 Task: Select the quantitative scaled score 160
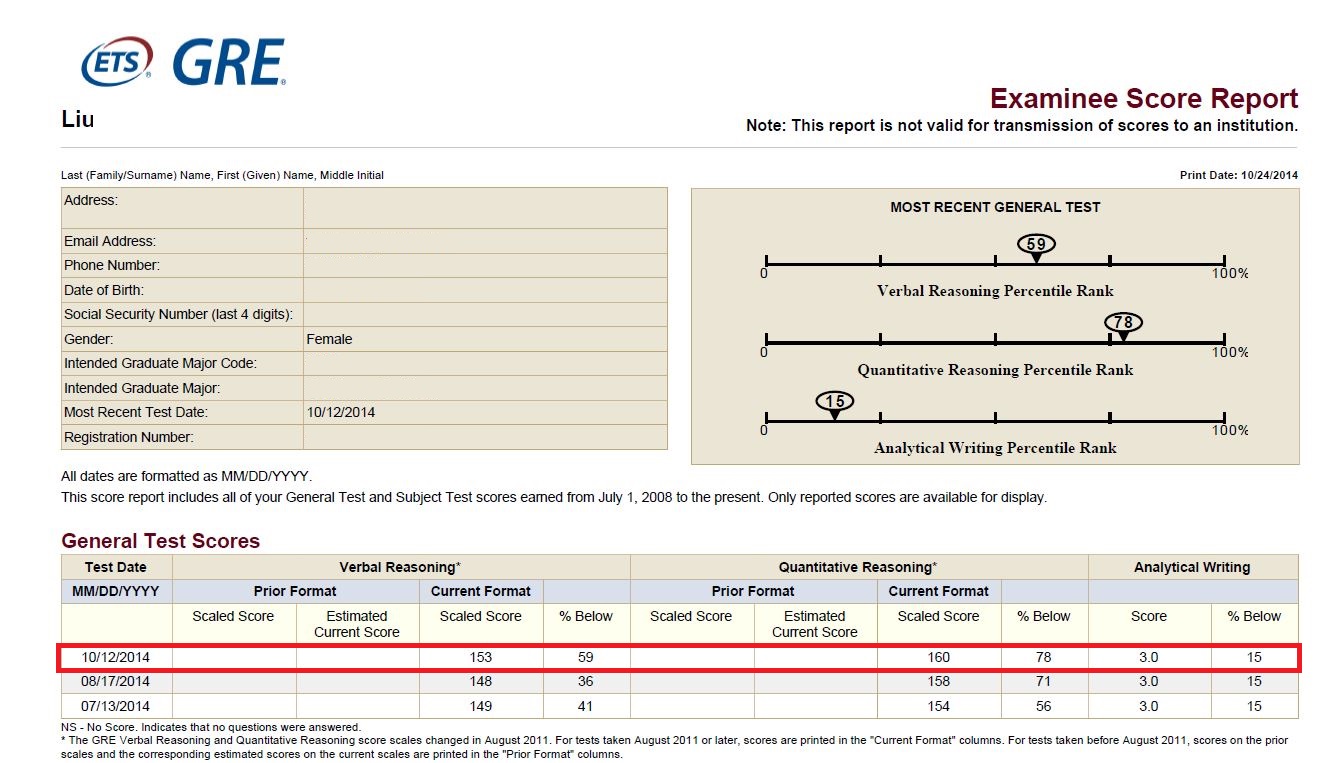tap(938, 657)
